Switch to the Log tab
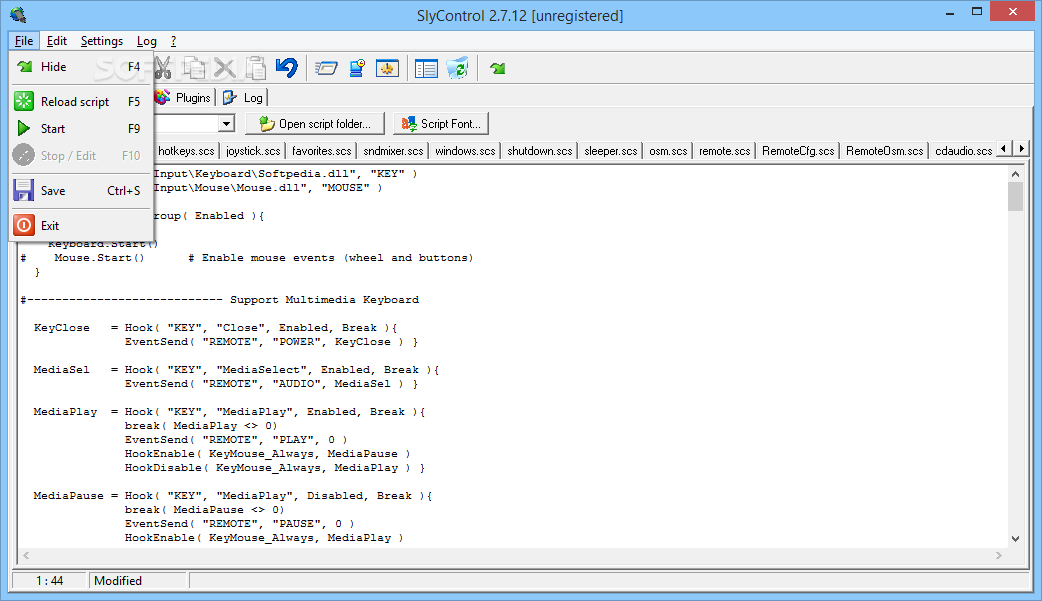 [243, 98]
